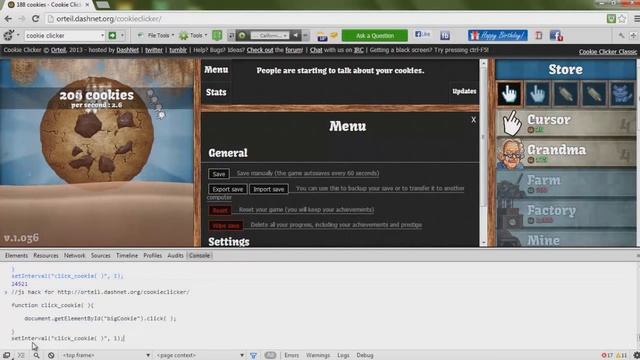Open the Chrome hamburger menu
The width and height of the screenshot is (640, 360).
pyautogui.click(x=637, y=19)
